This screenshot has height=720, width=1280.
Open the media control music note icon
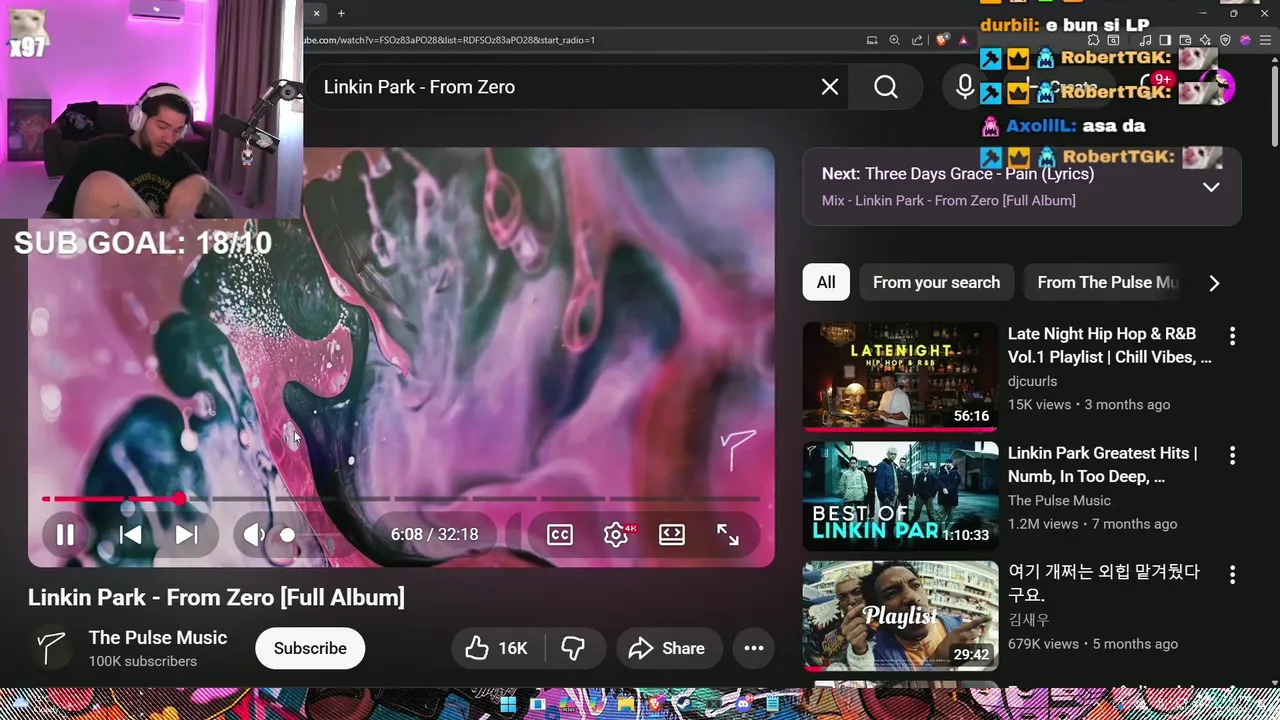[x=1146, y=40]
